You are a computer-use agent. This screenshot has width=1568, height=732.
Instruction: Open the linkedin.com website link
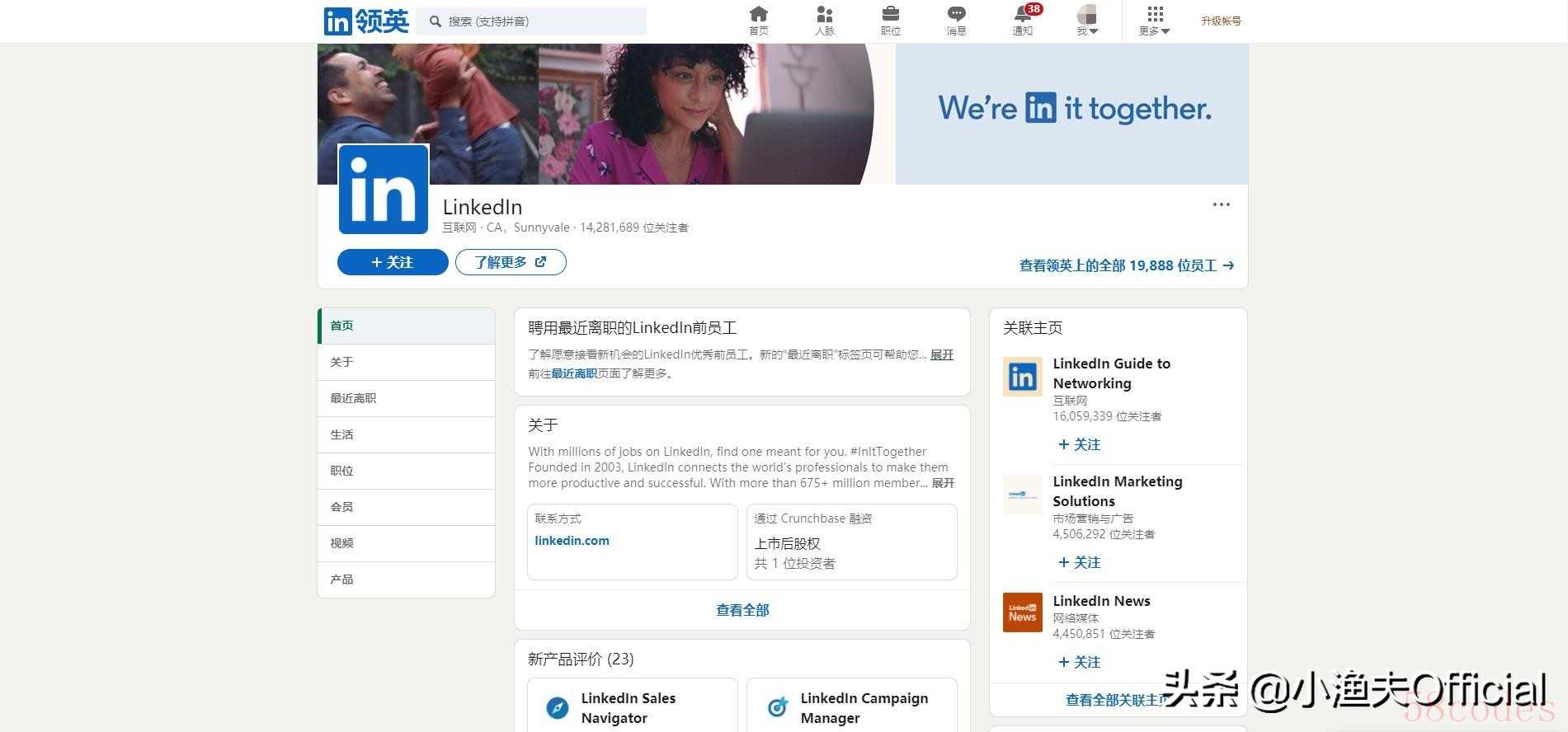tap(572, 541)
